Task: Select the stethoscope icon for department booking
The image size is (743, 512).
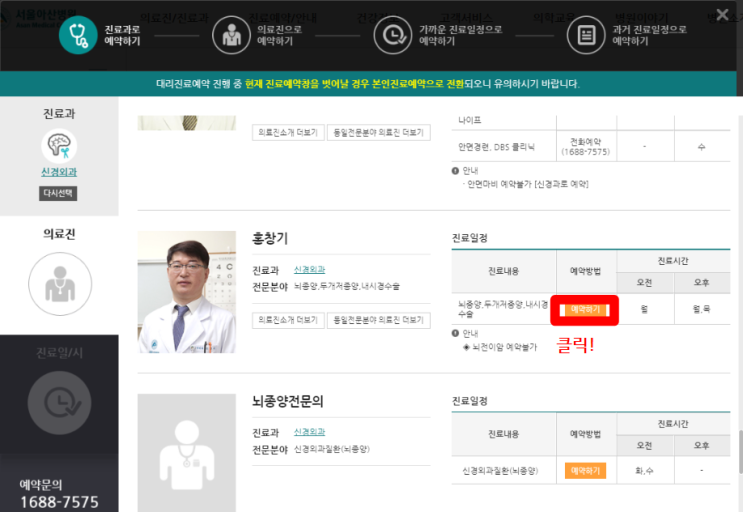Action: [78, 35]
